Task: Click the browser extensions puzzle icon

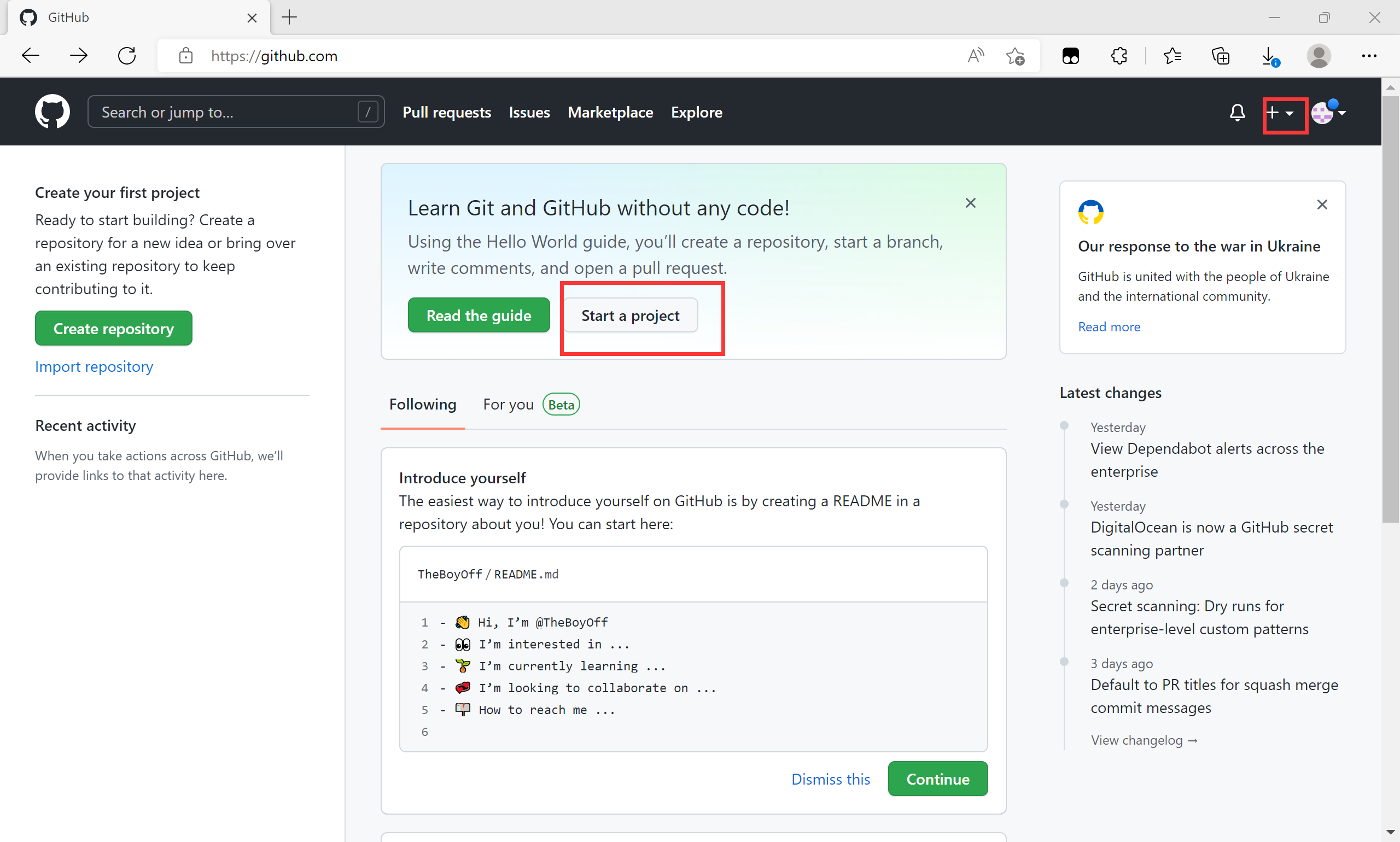Action: point(1119,56)
